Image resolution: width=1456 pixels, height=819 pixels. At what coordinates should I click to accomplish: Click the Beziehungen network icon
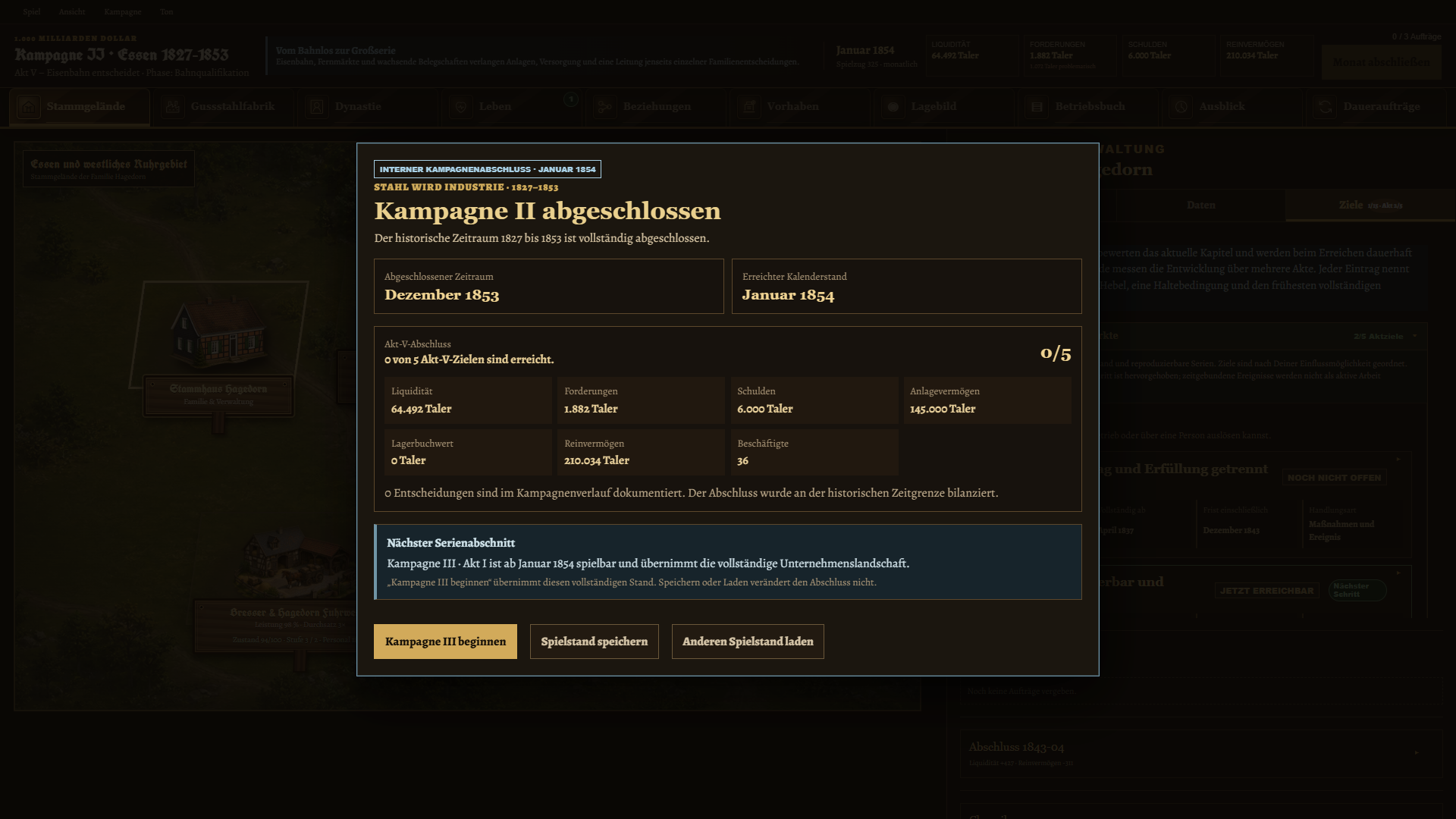pyautogui.click(x=605, y=107)
